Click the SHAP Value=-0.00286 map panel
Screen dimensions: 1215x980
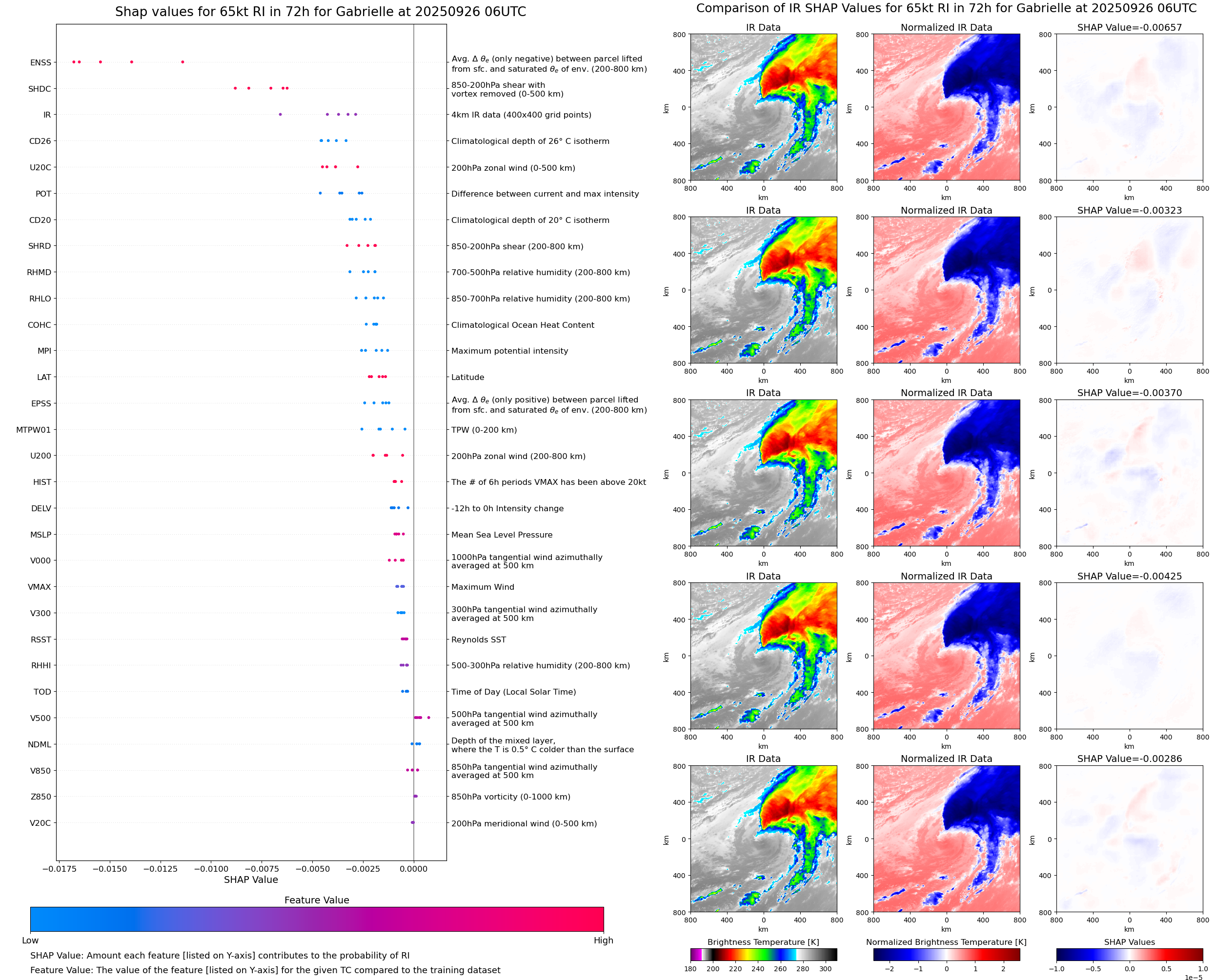tap(1129, 839)
